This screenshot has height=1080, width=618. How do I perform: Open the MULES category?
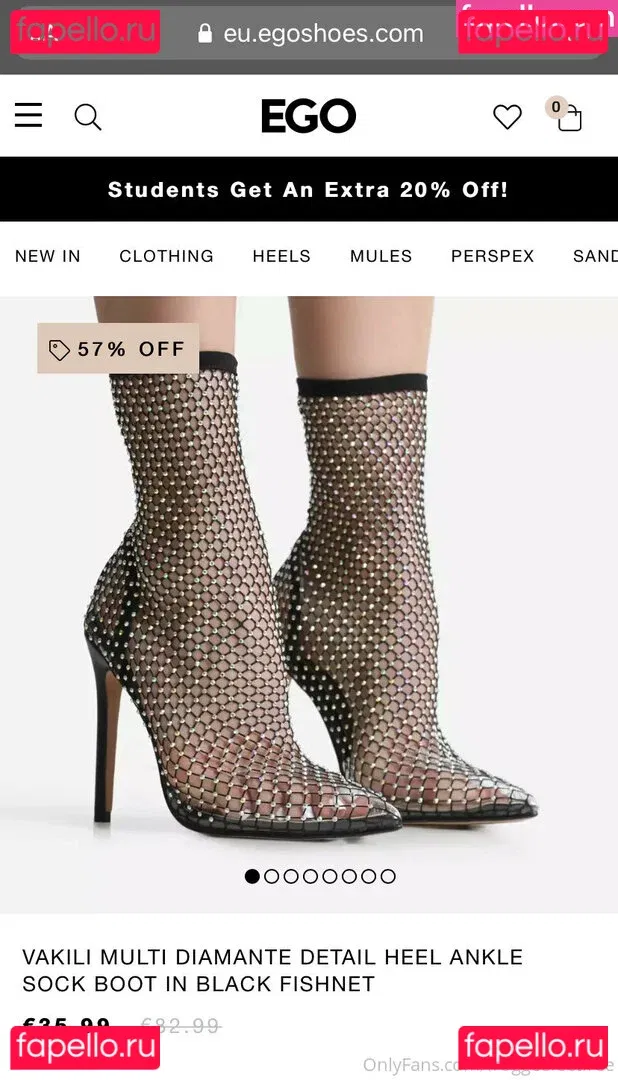pos(381,256)
